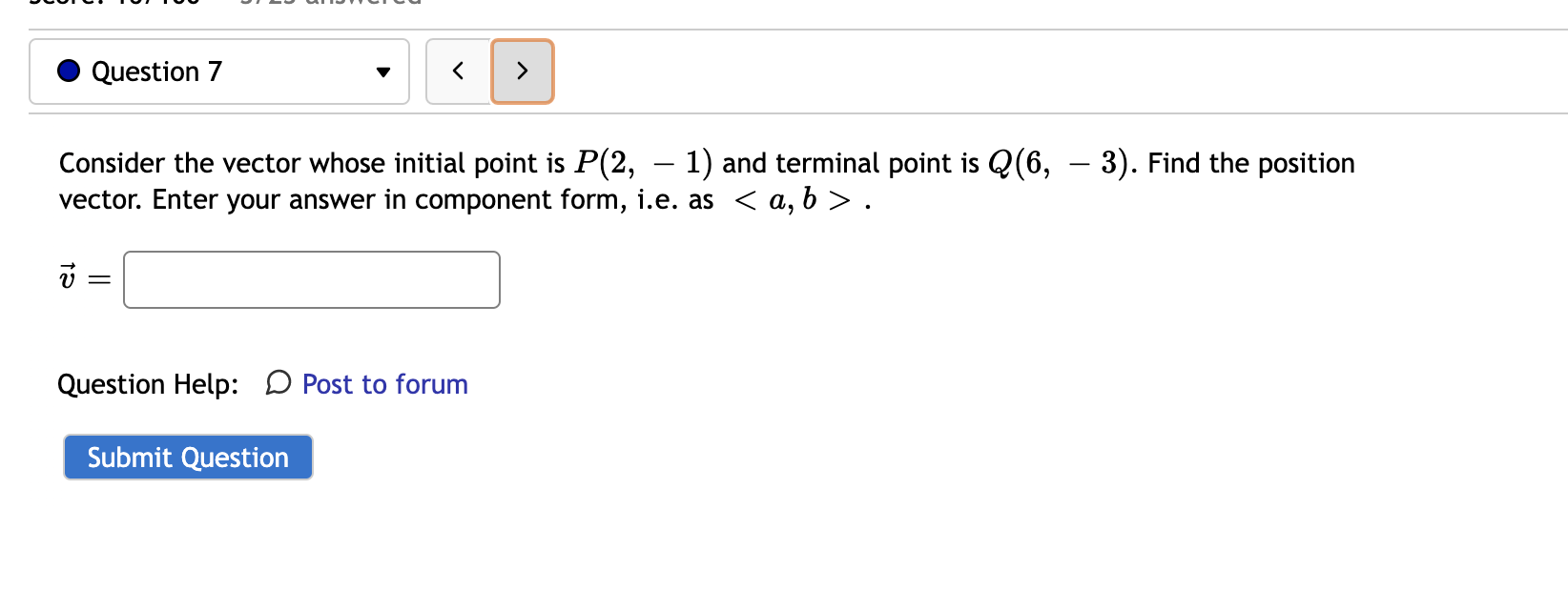The height and width of the screenshot is (591, 1568).
Task: Navigate forward using the right arrow icon
Action: (x=522, y=71)
